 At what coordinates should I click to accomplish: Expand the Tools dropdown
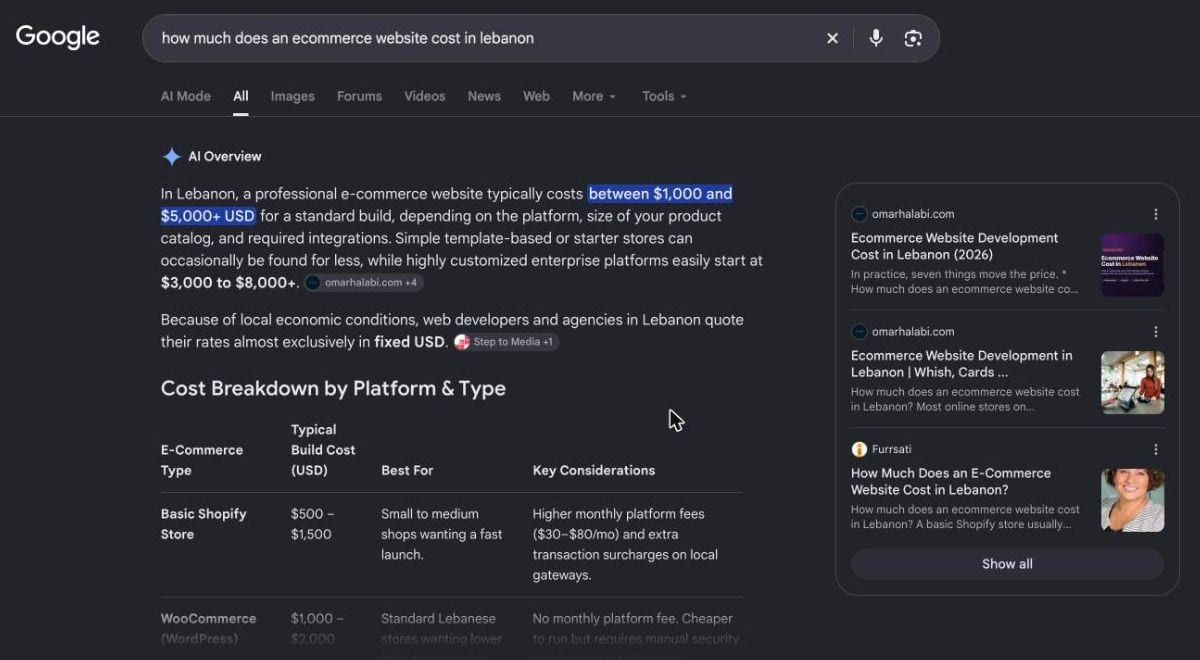664,96
